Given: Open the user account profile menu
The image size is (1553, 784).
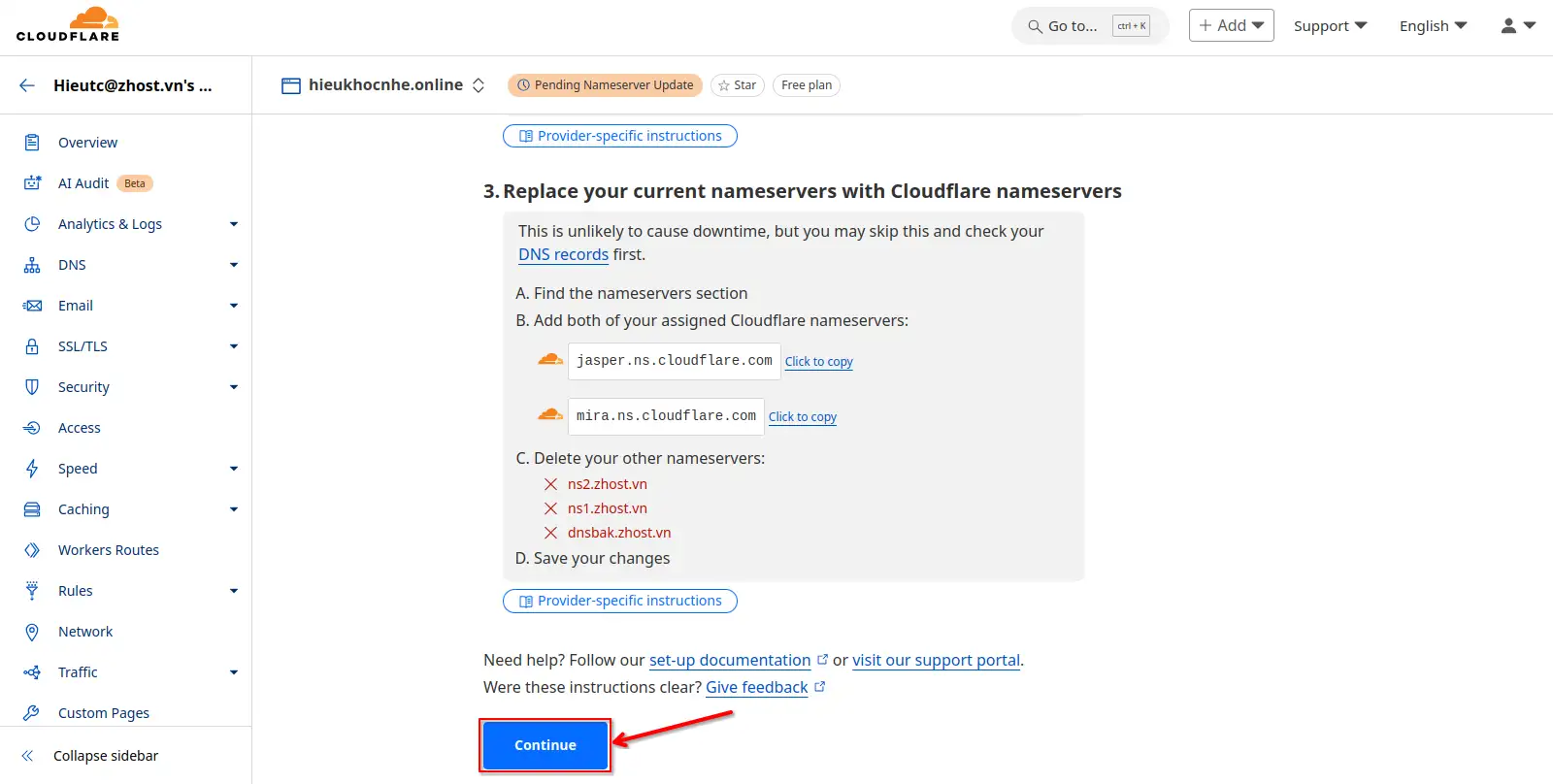Looking at the screenshot, I should pyautogui.click(x=1518, y=26).
